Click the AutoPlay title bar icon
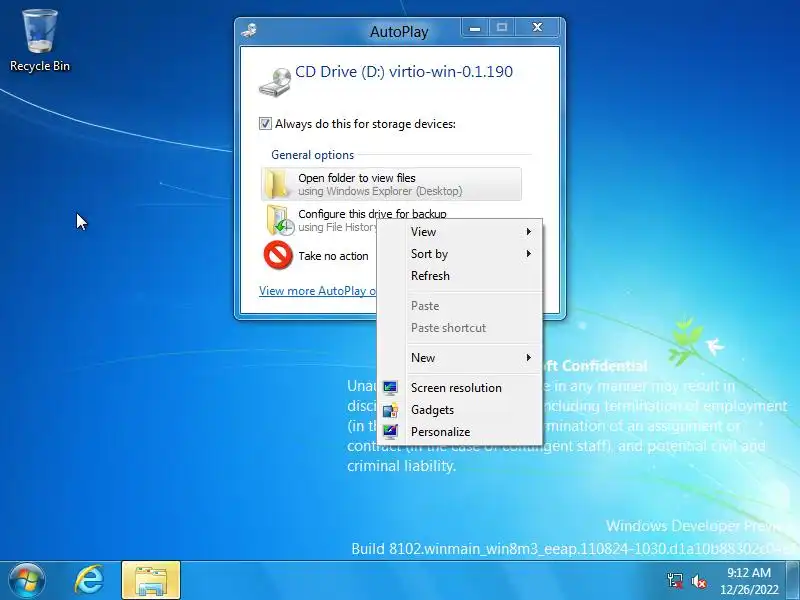Screen dimensions: 800x600 (249, 31)
